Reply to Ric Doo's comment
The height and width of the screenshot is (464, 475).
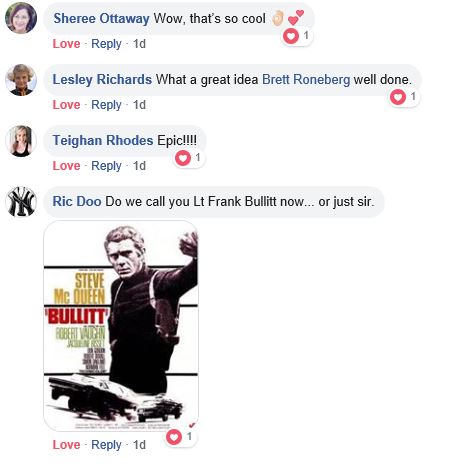pos(106,445)
